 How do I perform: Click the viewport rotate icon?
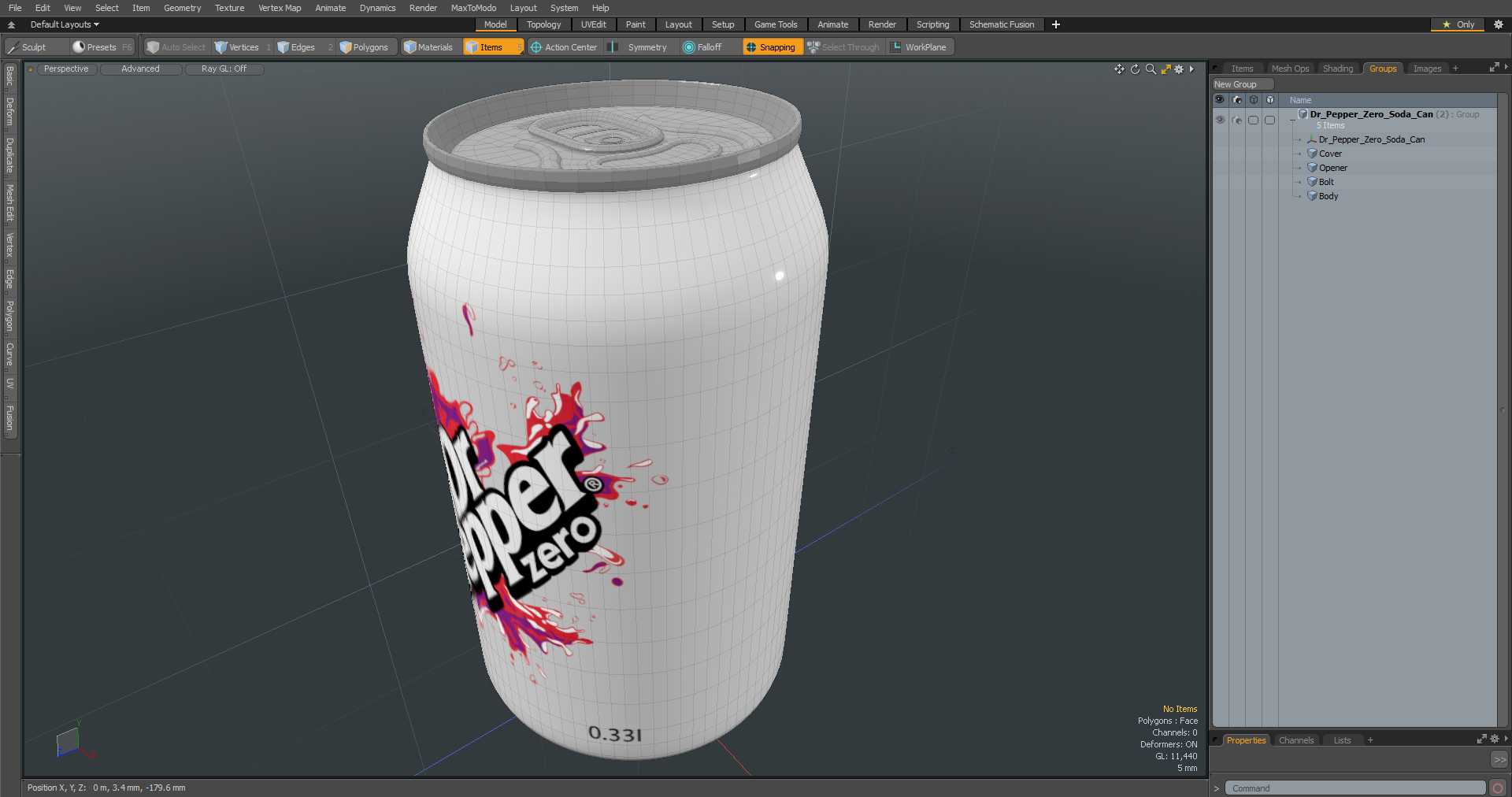(1135, 69)
